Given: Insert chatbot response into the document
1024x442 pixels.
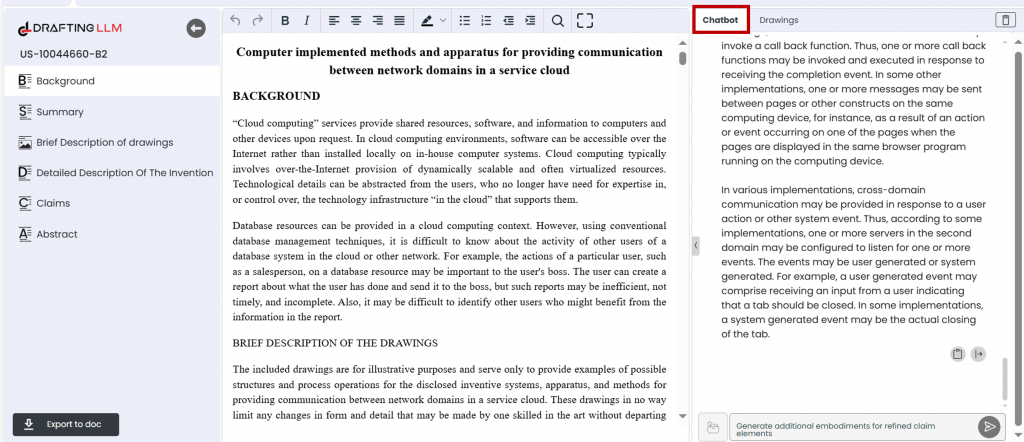Looking at the screenshot, I should tap(978, 354).
